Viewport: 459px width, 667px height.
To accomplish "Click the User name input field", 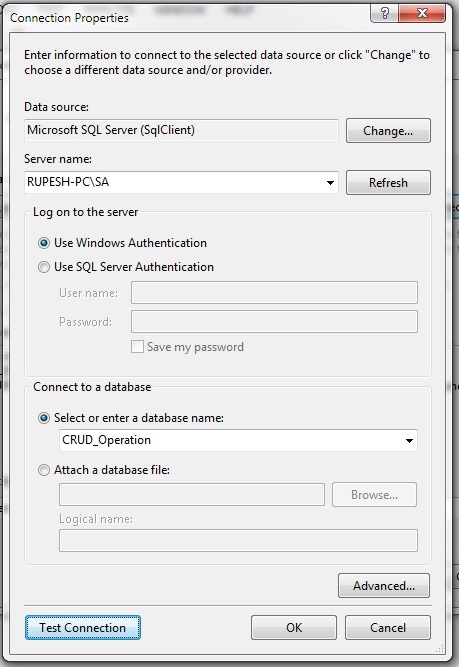I will 274,293.
